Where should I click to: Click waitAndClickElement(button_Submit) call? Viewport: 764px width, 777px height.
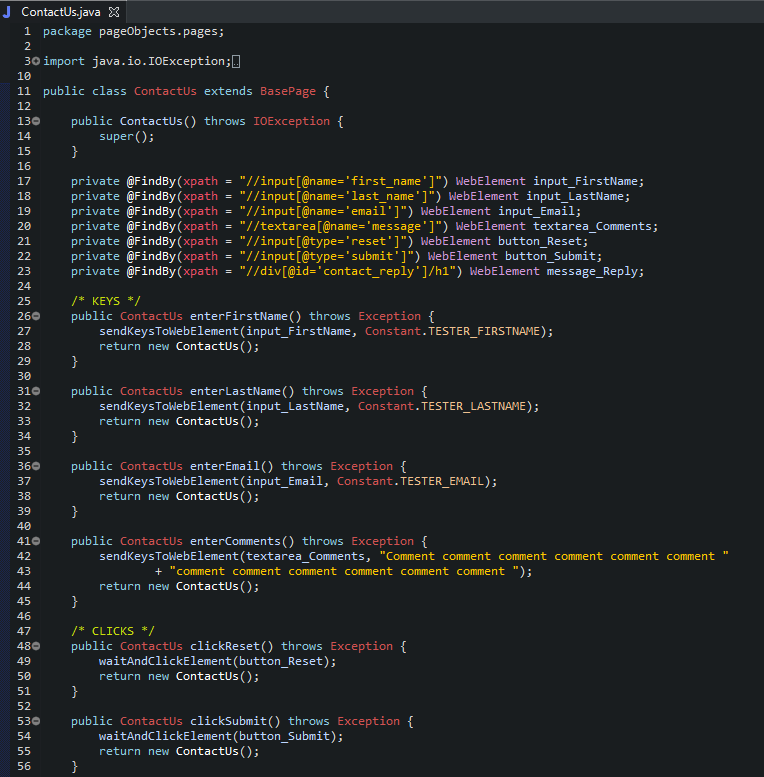[220, 736]
